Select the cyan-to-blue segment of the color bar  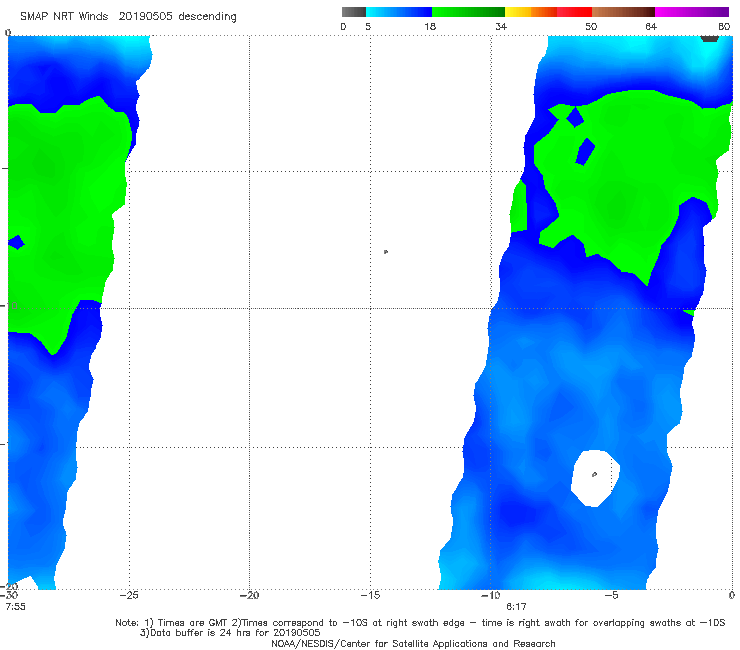(x=399, y=12)
